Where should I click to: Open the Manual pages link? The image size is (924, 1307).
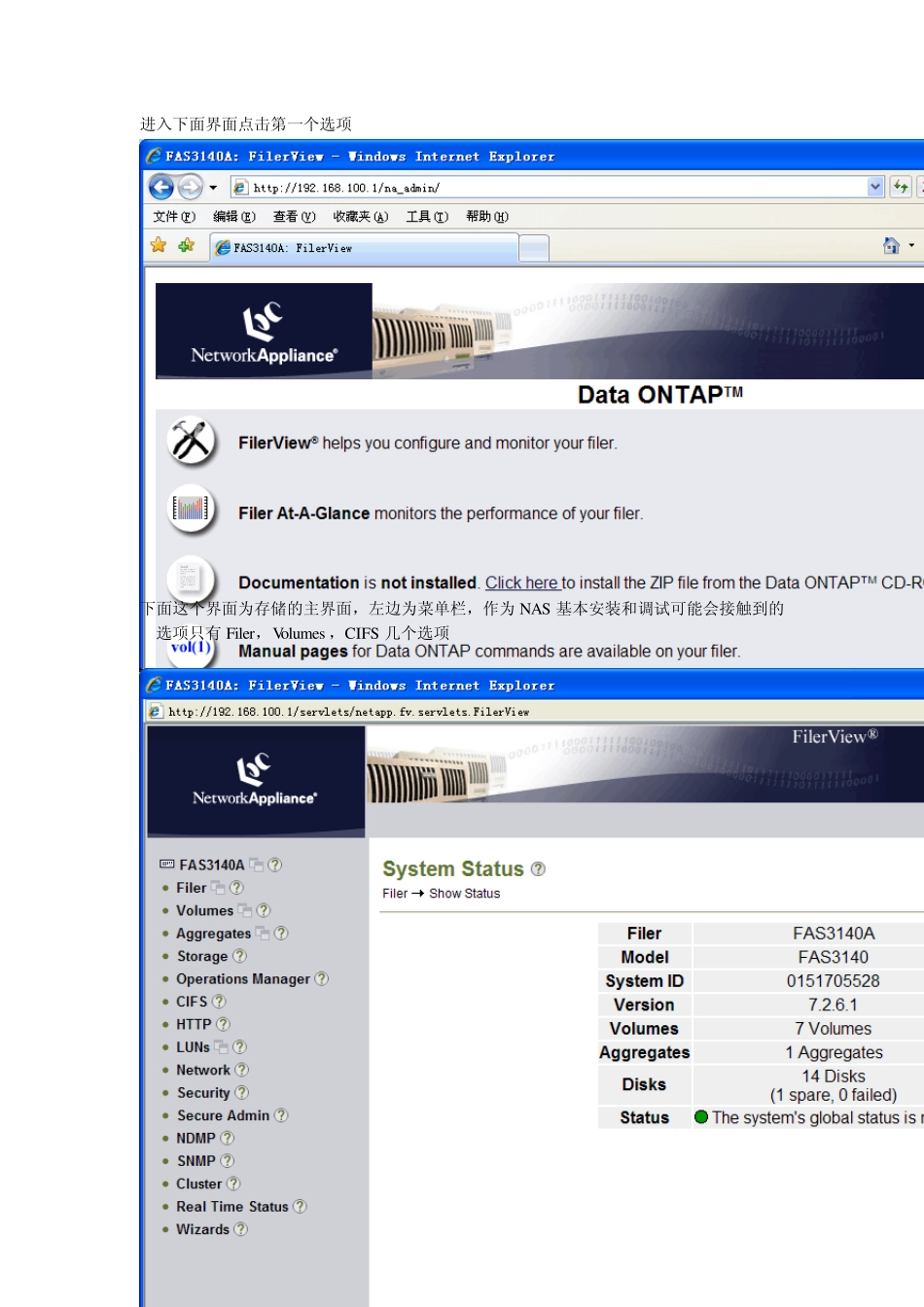pos(293,652)
